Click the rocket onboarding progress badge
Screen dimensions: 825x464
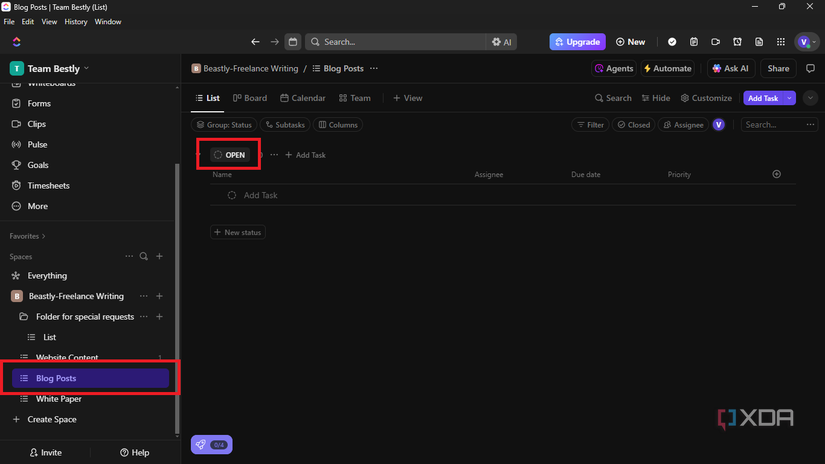click(212, 445)
